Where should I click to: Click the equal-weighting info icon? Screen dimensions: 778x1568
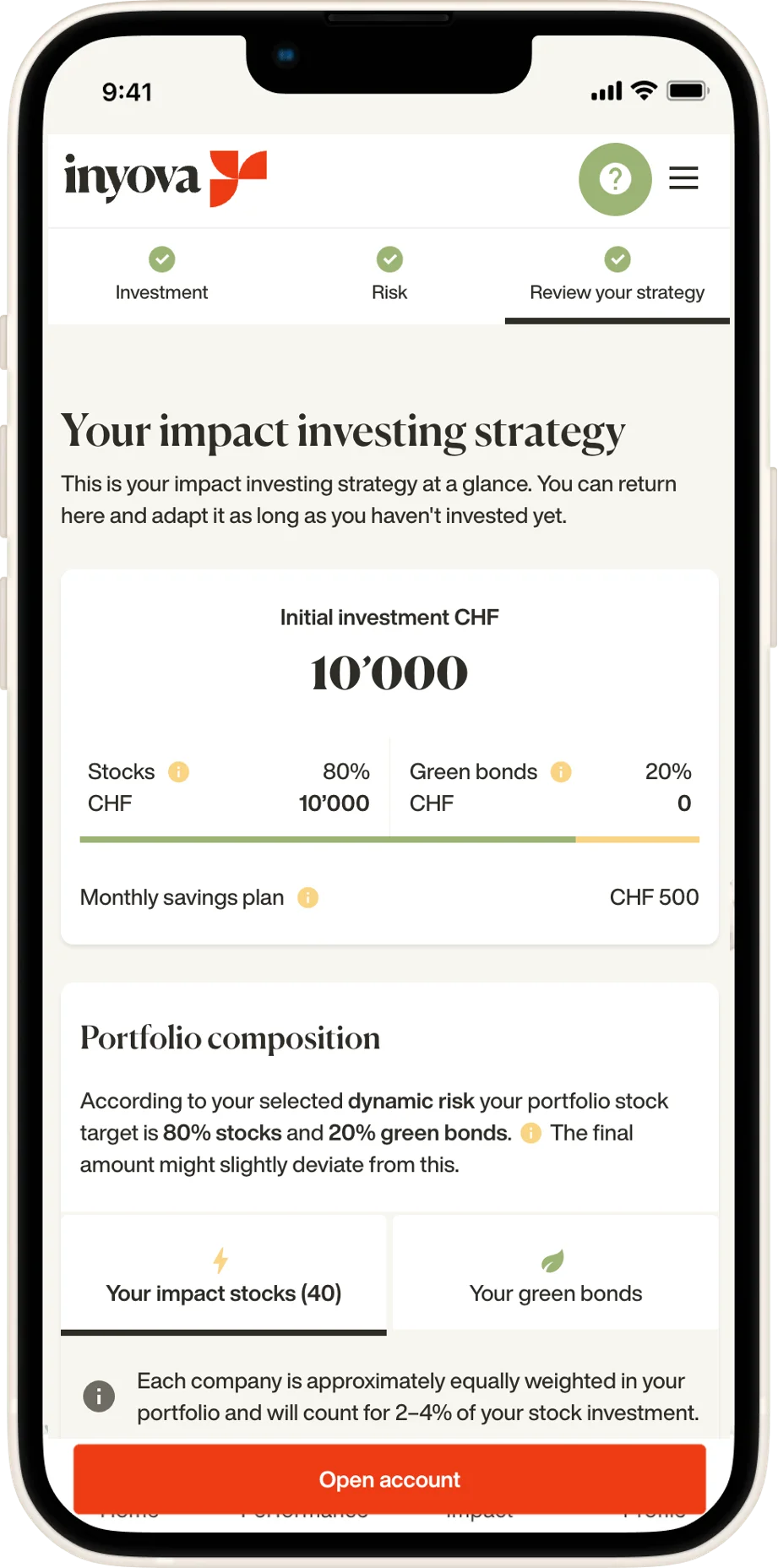click(x=99, y=1396)
